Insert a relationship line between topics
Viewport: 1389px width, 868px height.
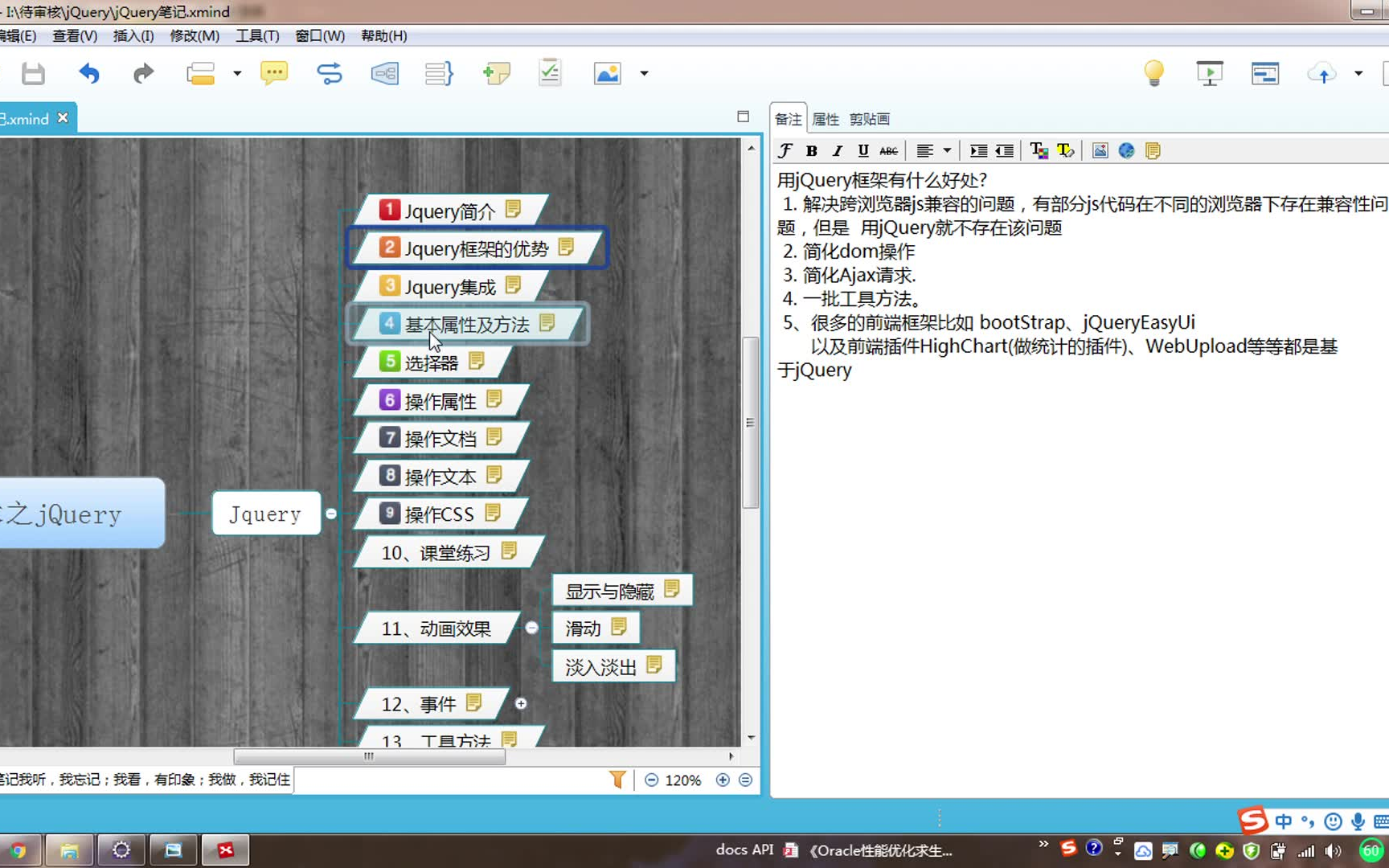click(x=330, y=73)
